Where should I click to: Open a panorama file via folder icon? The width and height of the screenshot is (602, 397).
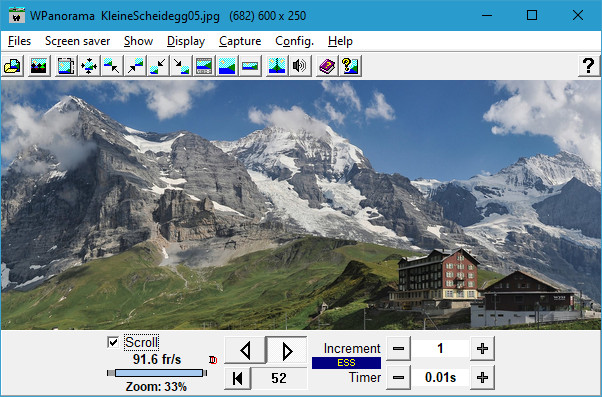(13, 66)
